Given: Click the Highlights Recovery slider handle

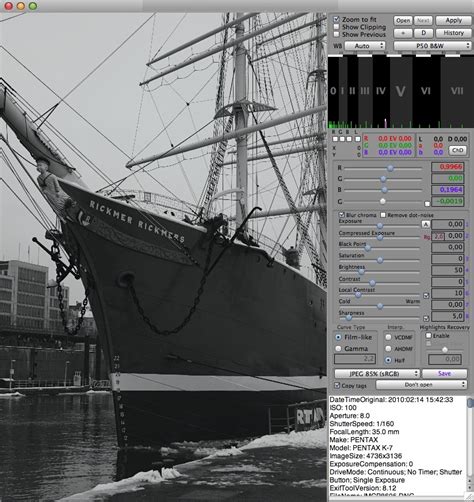Looking at the screenshot, I should pyautogui.click(x=445, y=350).
